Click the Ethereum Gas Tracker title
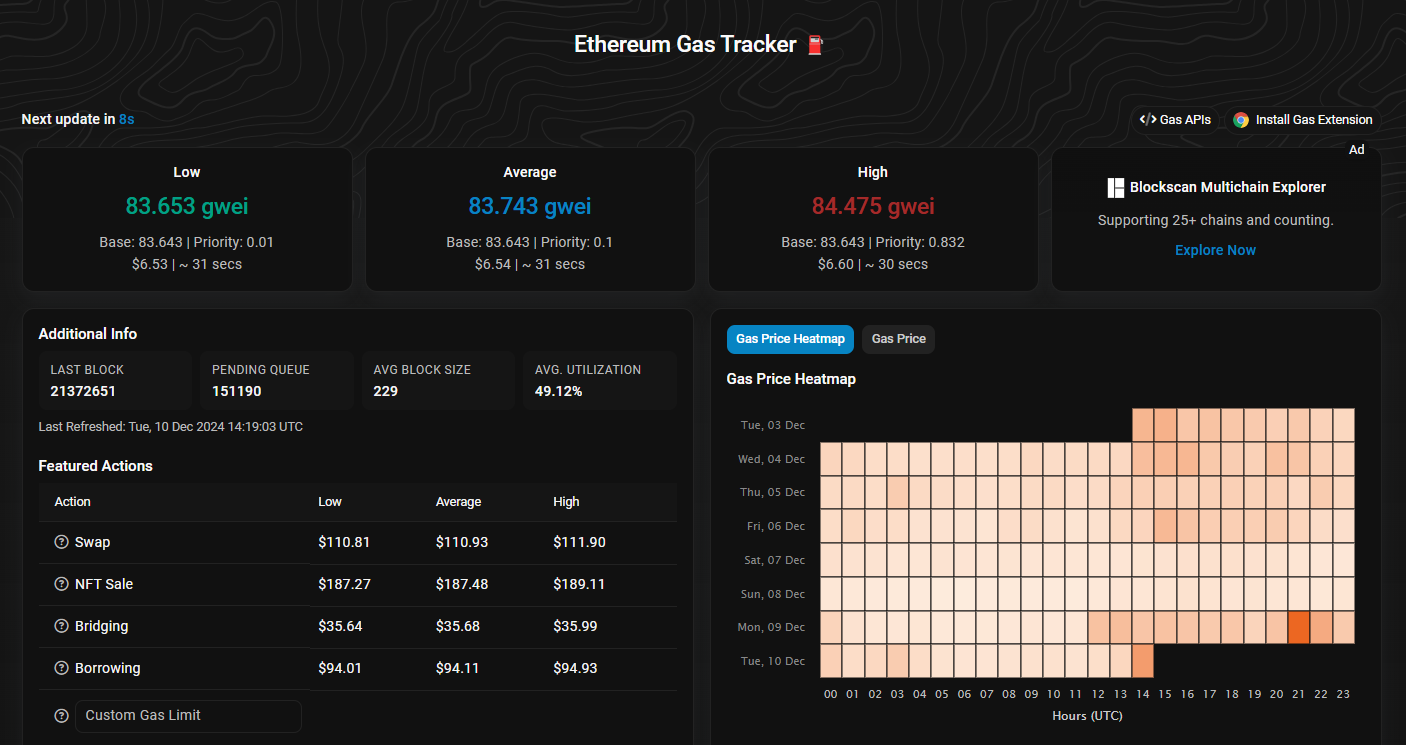Viewport: 1406px width, 745px height. [x=685, y=45]
